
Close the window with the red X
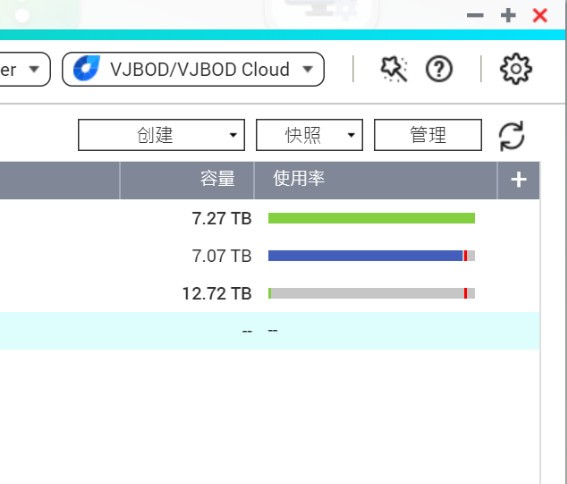[x=540, y=15]
